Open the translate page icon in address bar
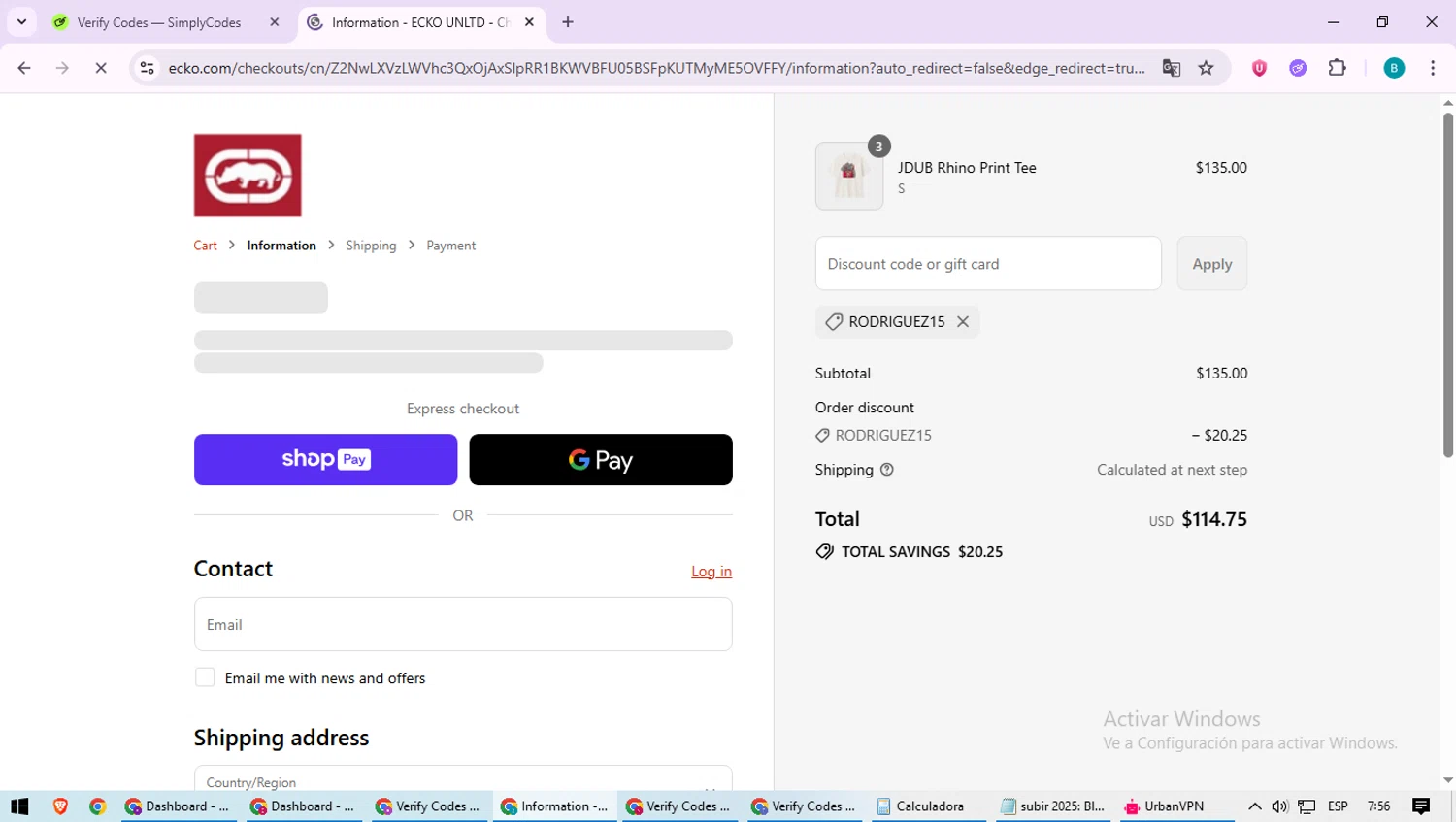This screenshot has width=1456, height=822. coord(1172,68)
